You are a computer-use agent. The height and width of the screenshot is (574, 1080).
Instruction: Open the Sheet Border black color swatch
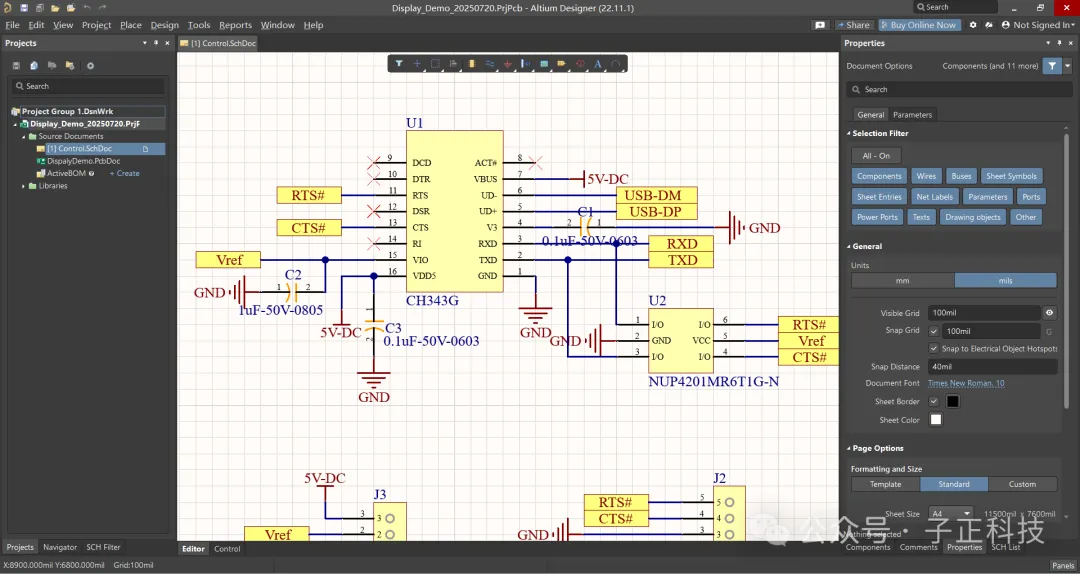[x=953, y=401]
